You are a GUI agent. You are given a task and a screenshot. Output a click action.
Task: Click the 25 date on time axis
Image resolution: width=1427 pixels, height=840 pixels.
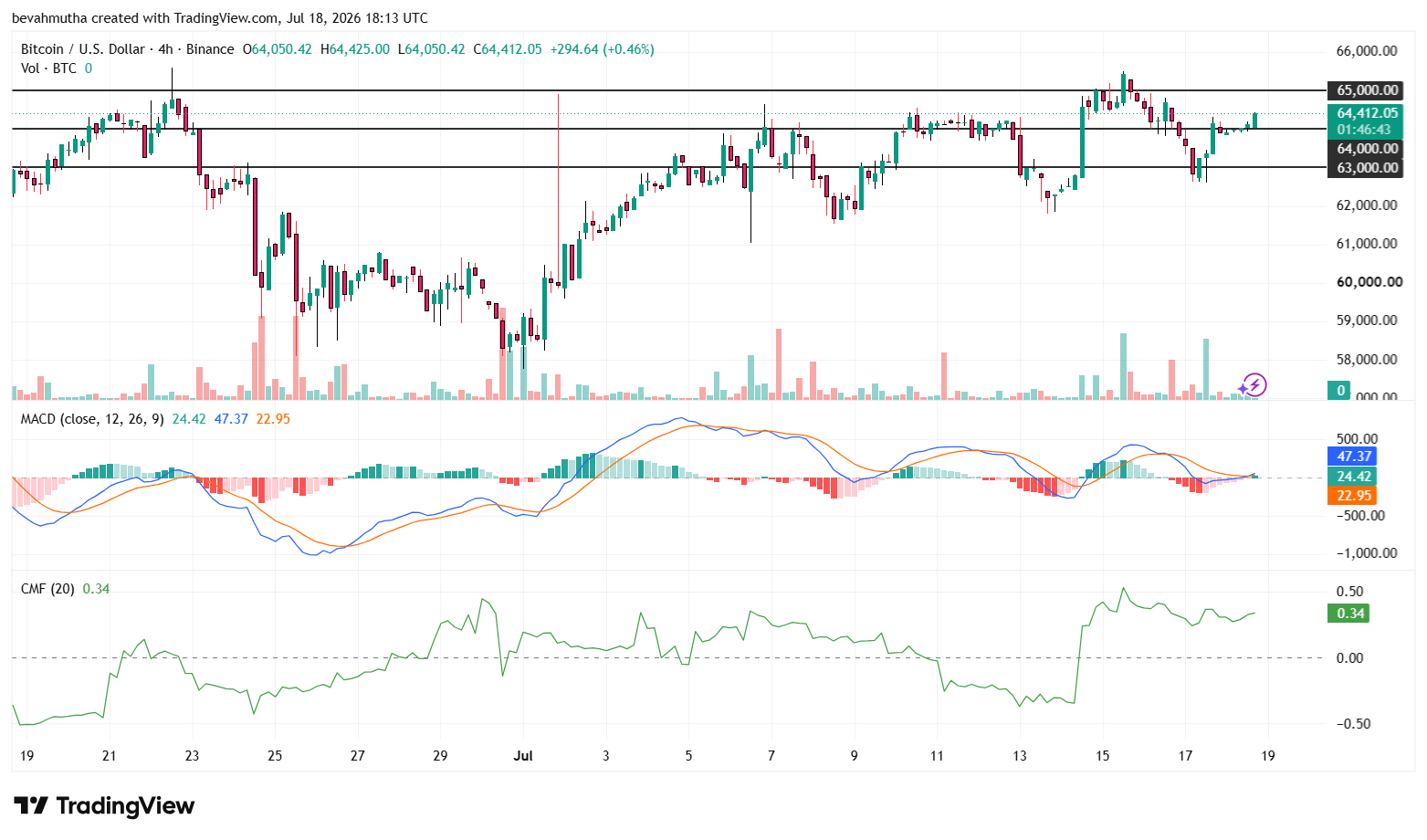[x=275, y=756]
